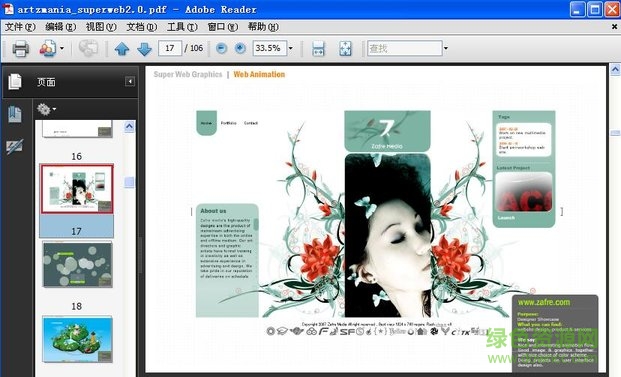
Task: Click the 106 total pages text
Action: coord(196,48)
